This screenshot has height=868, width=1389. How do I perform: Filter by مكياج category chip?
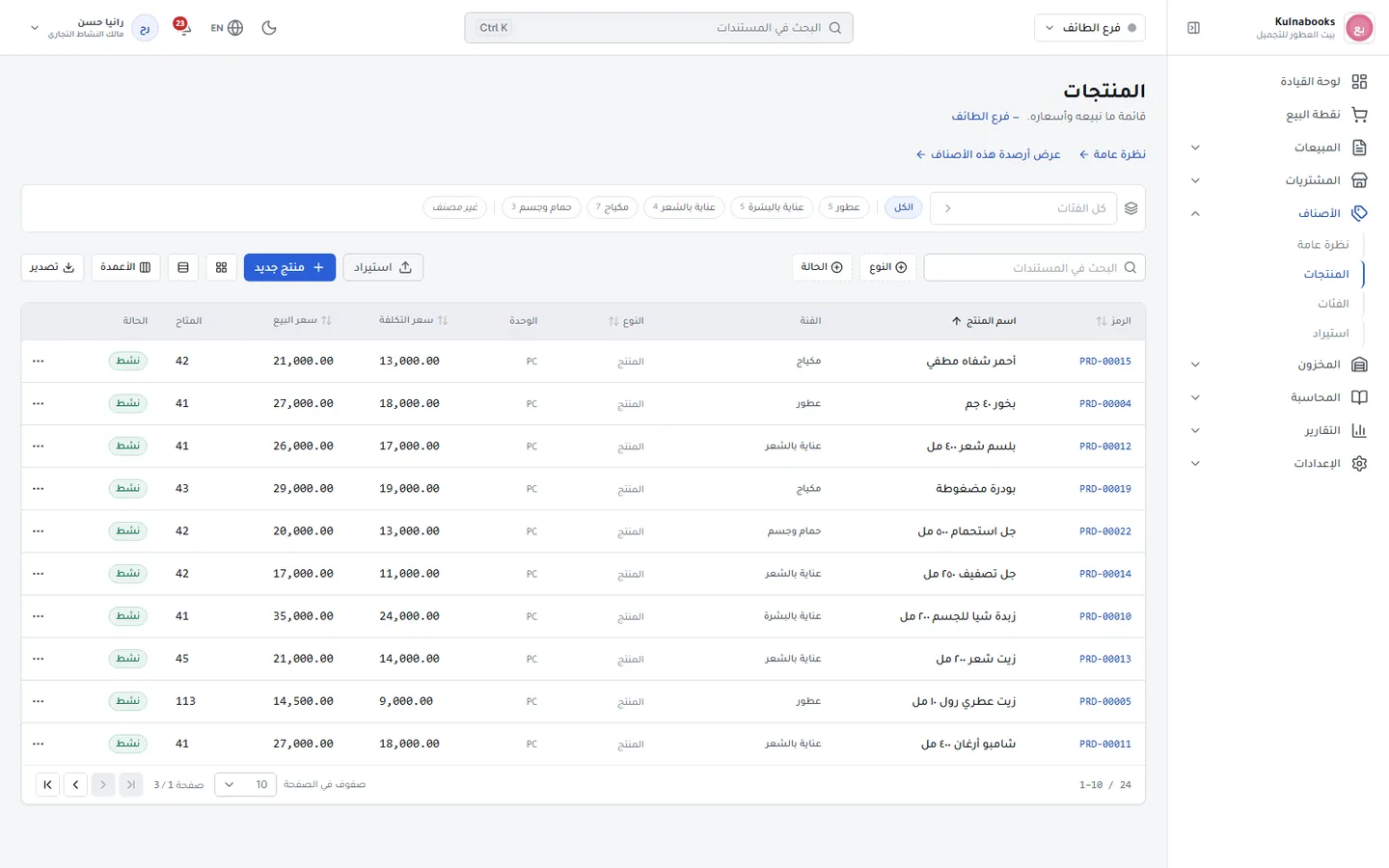click(613, 207)
